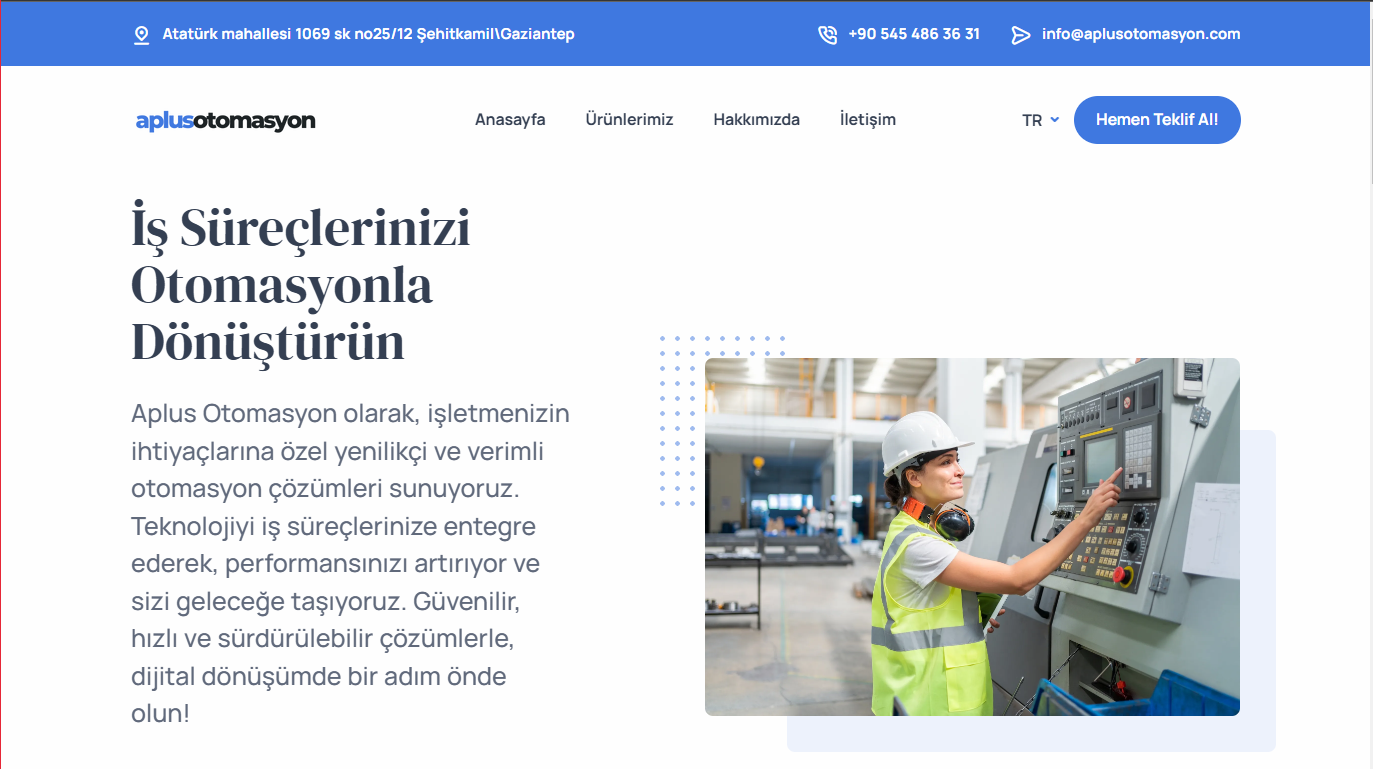The image size is (1373, 769).
Task: Click the chevron arrow beside TR
Action: pos(1055,120)
